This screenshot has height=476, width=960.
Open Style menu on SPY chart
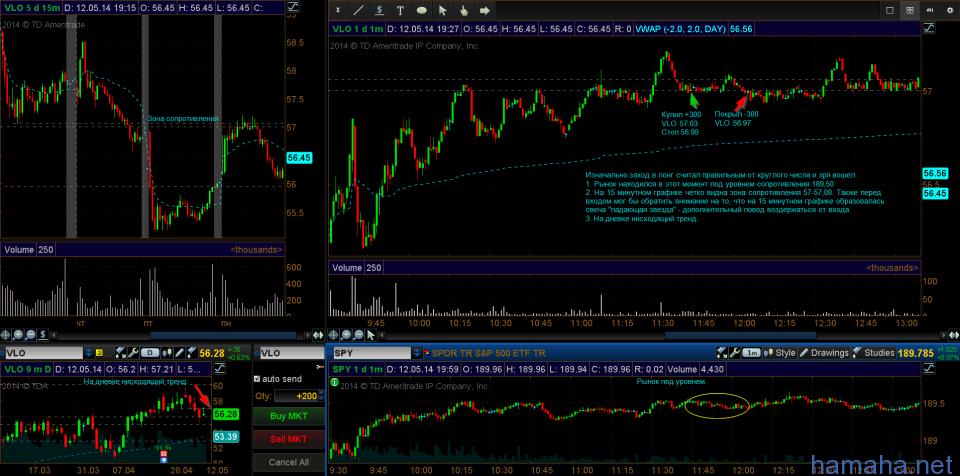click(x=779, y=353)
